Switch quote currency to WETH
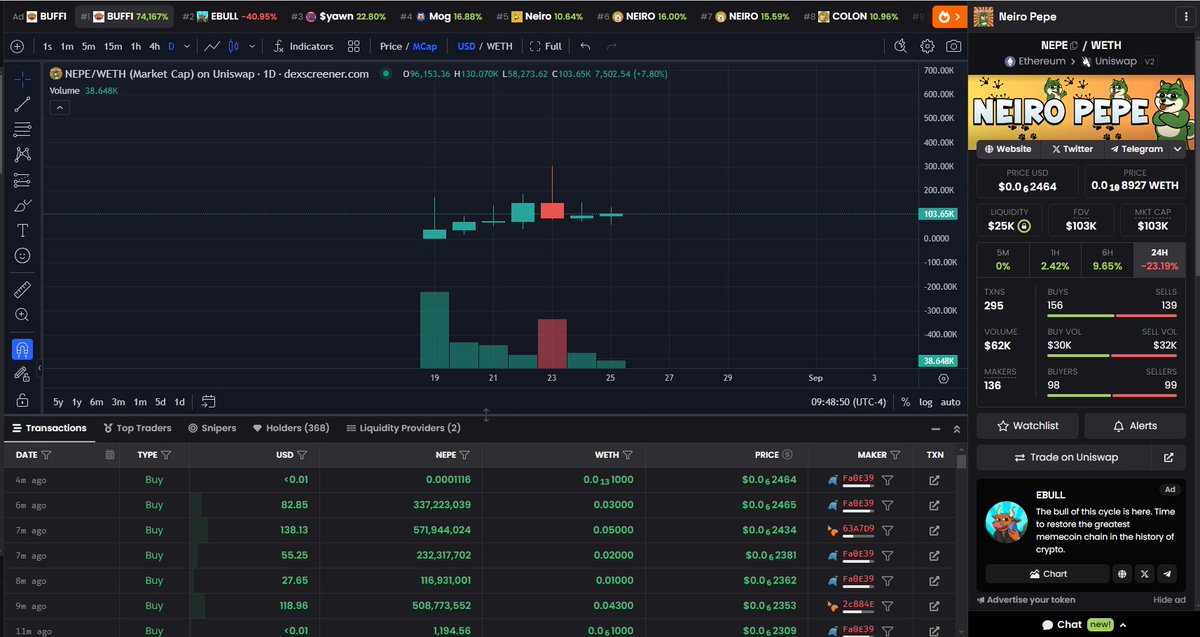The width and height of the screenshot is (1200, 637). (x=499, y=46)
